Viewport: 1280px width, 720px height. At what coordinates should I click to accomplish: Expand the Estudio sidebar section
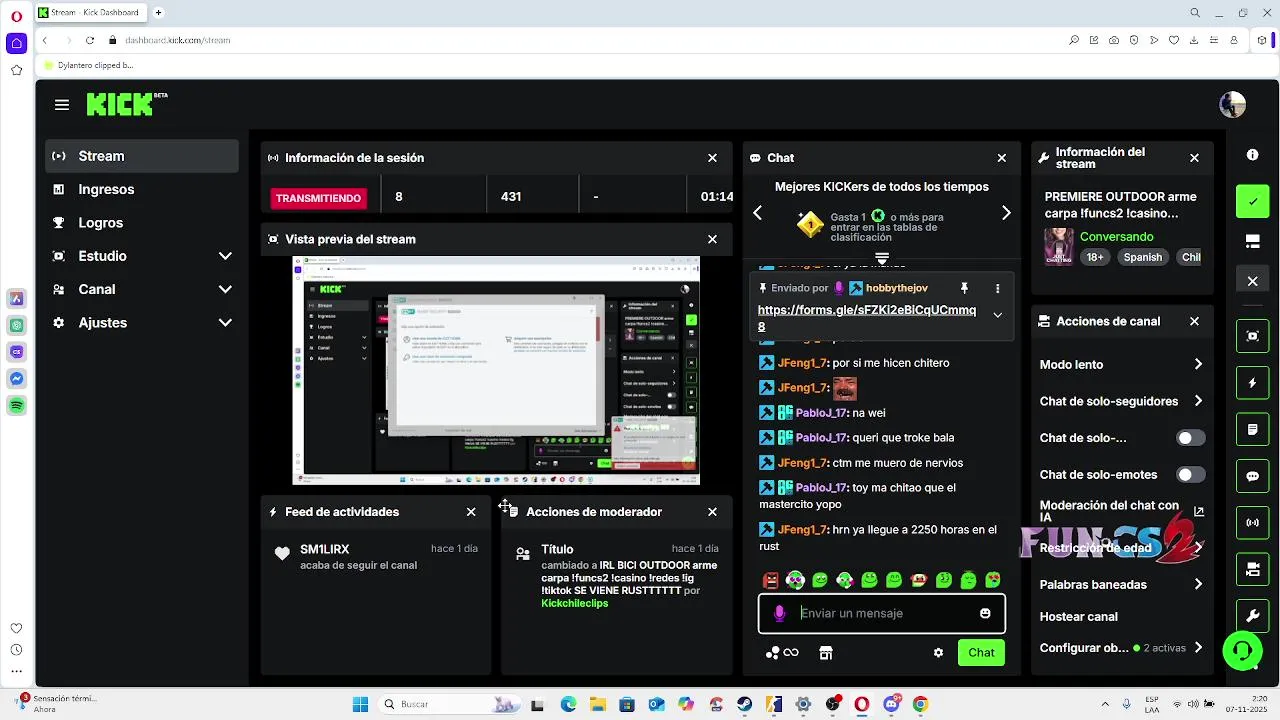pyautogui.click(x=225, y=256)
